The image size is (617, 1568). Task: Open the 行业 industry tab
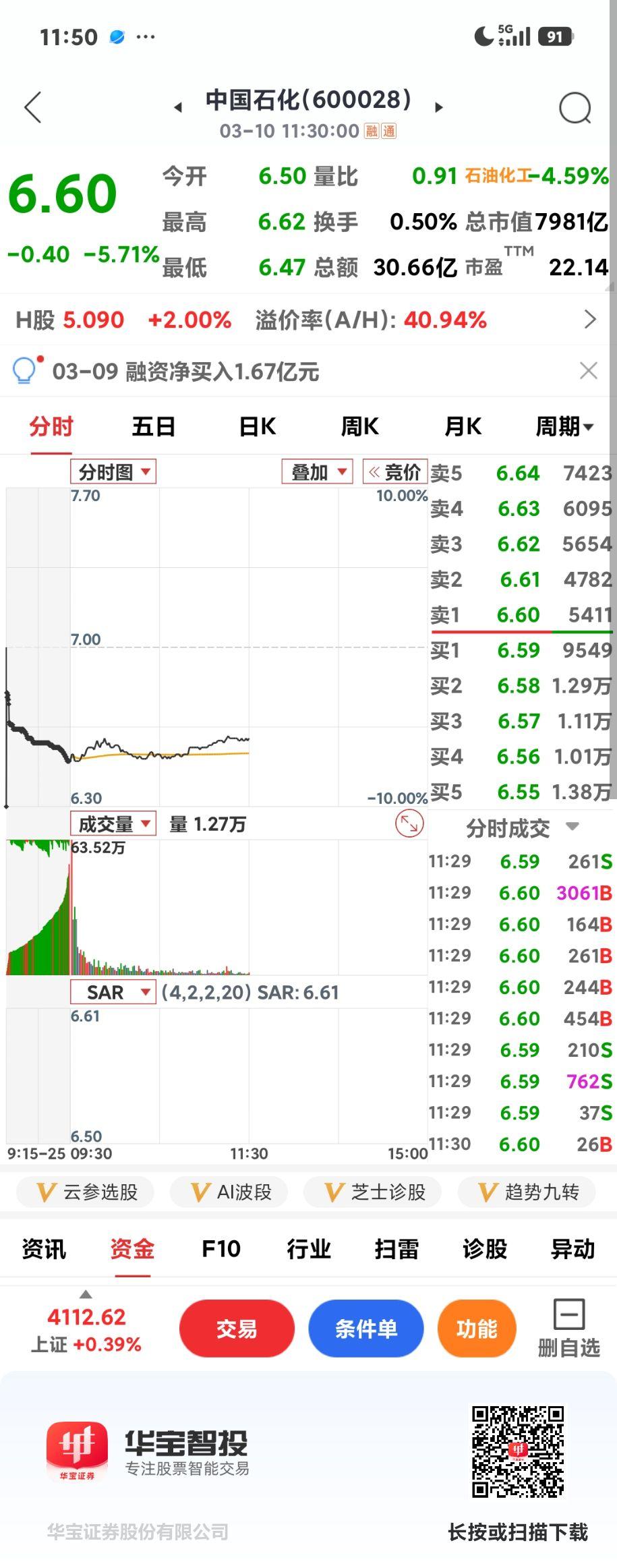click(x=309, y=1248)
